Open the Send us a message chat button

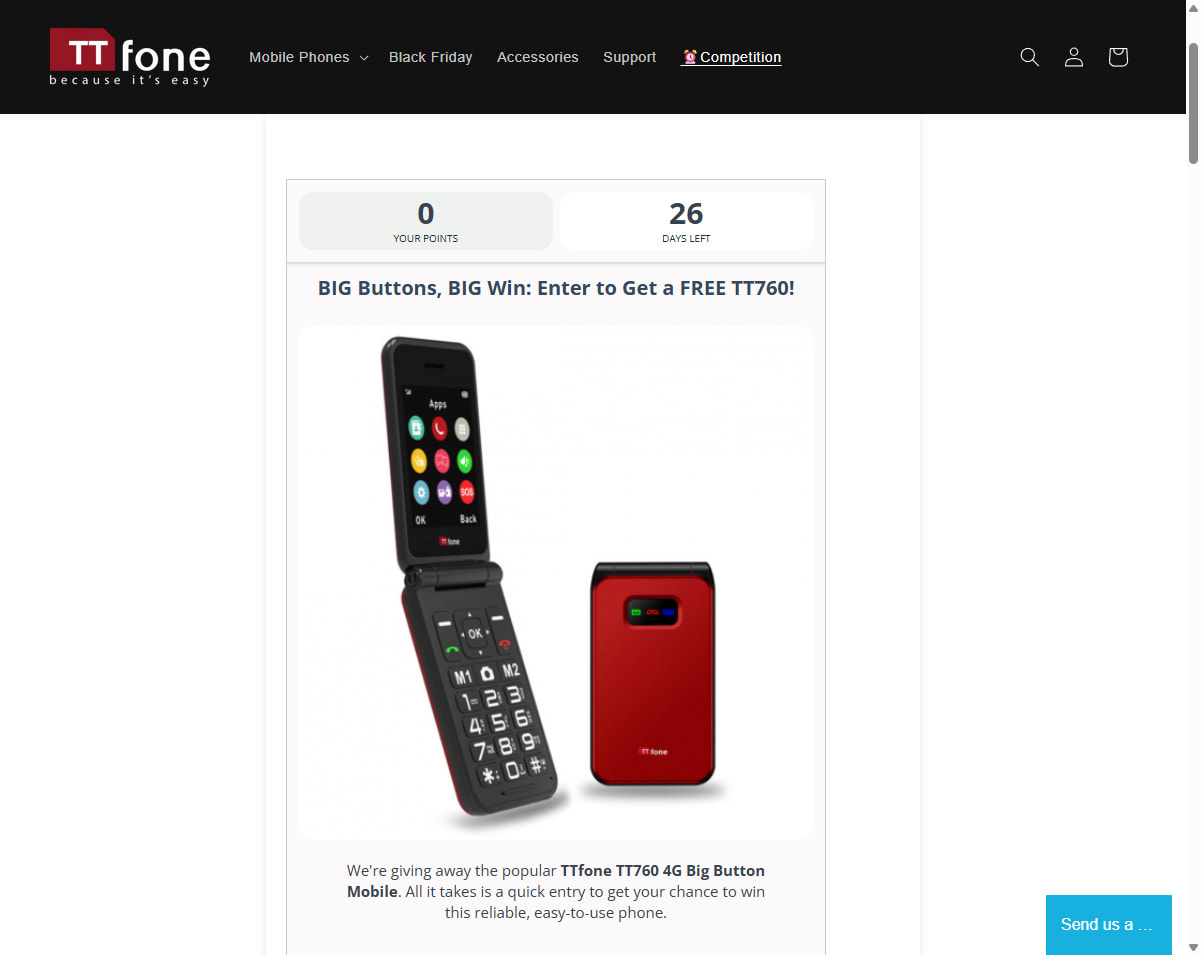(1108, 925)
